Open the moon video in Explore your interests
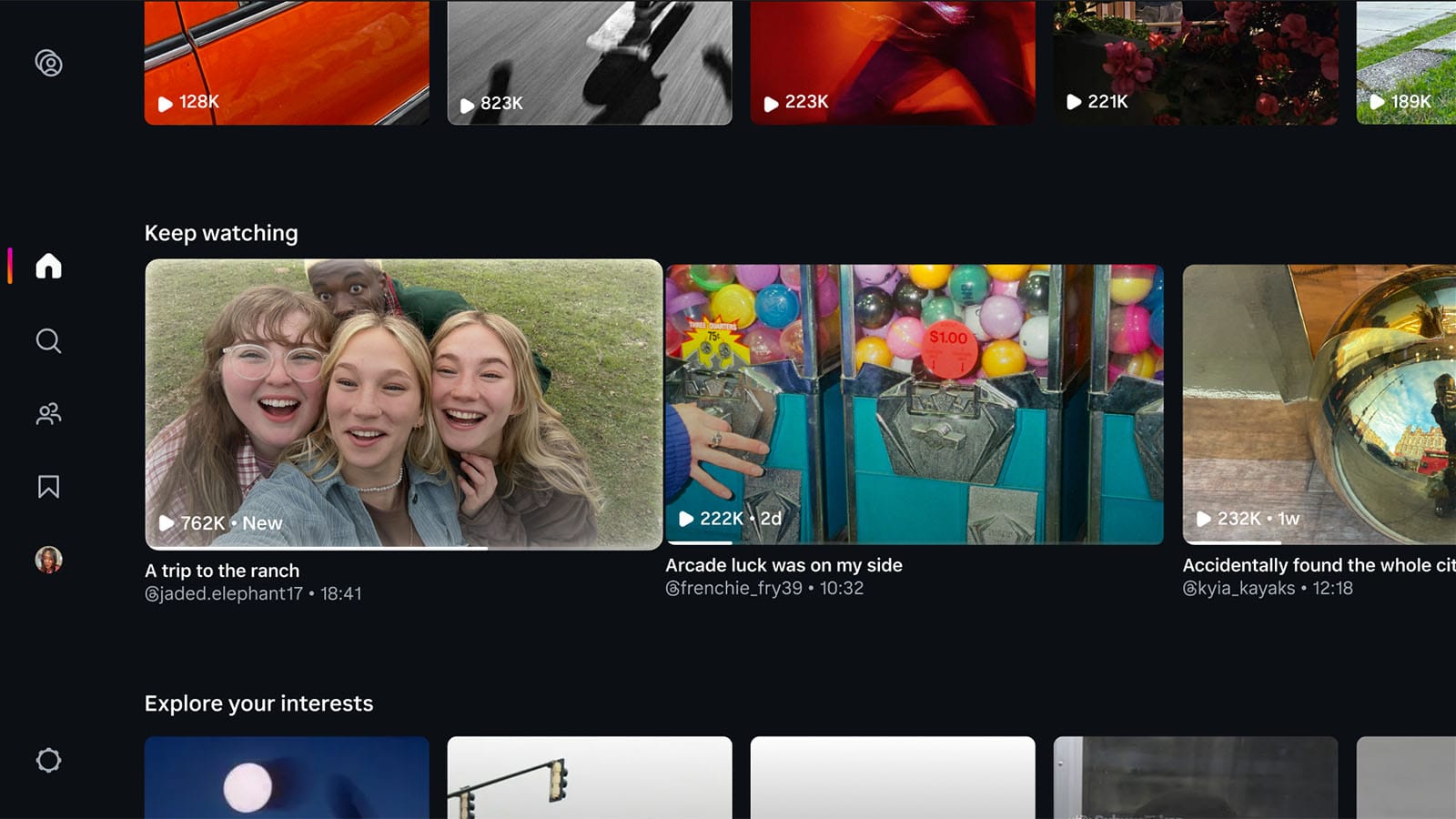This screenshot has width=1456, height=819. tap(287, 778)
